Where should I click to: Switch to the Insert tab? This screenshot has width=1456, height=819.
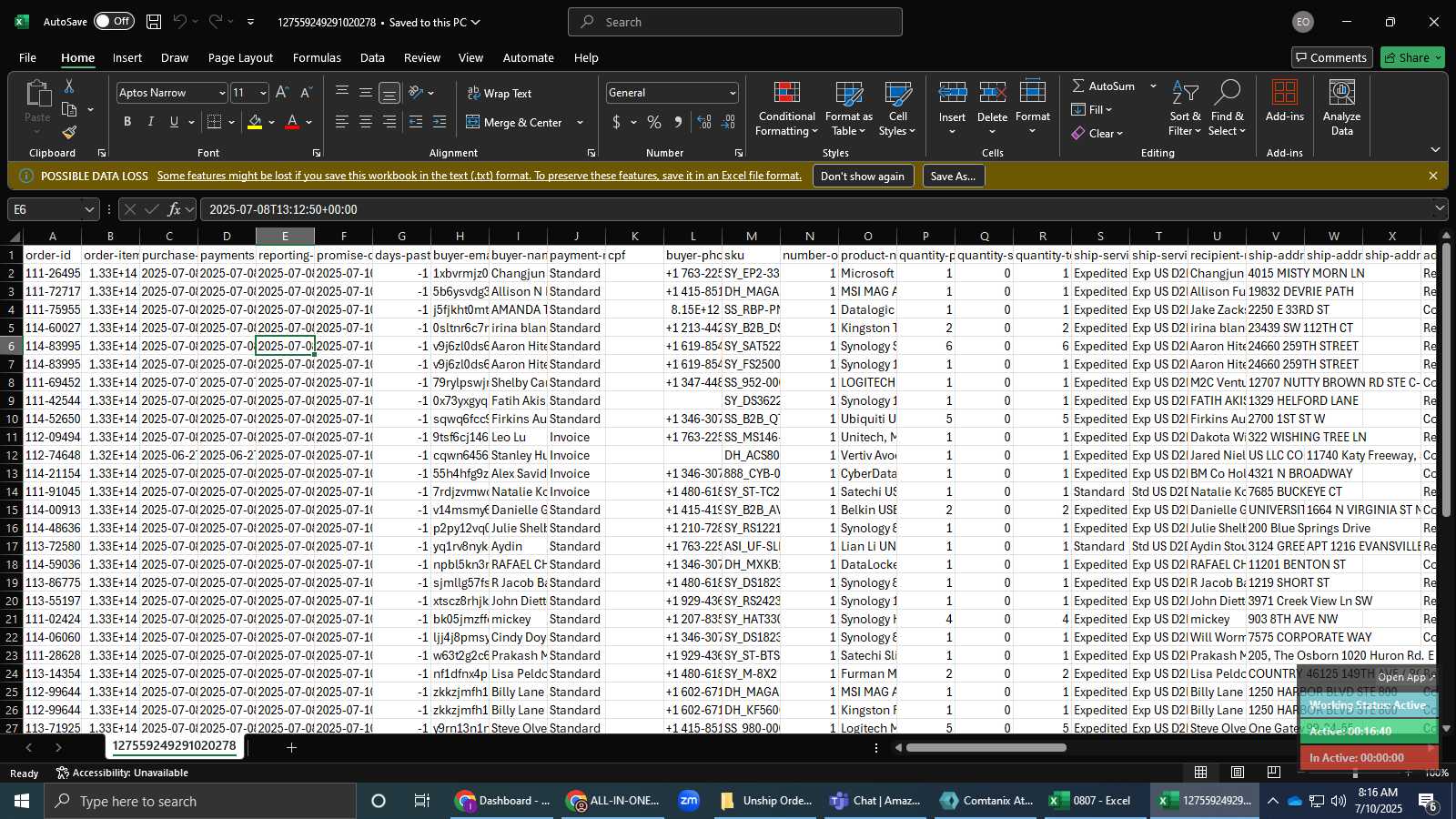[x=127, y=57]
